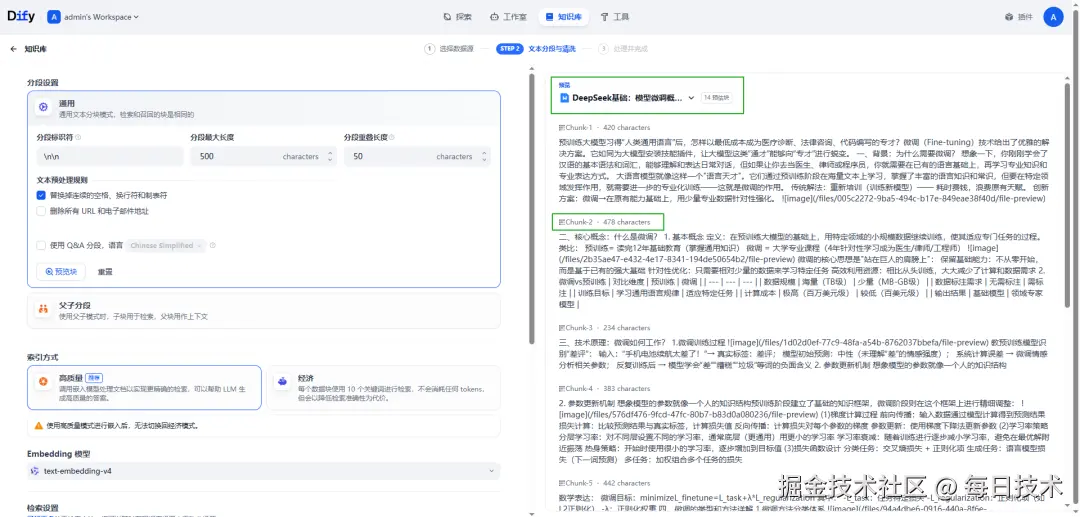Click the Dify logo

click(x=21, y=17)
